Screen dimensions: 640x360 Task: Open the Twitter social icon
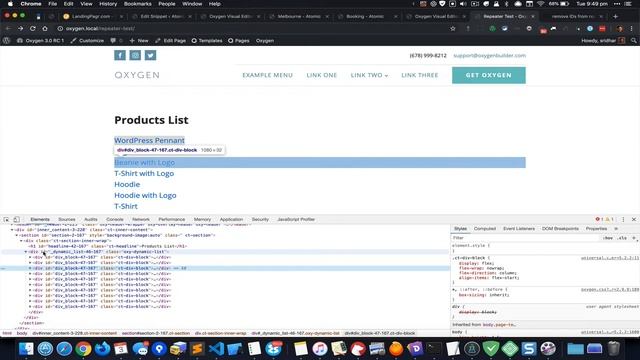[x=150, y=55]
